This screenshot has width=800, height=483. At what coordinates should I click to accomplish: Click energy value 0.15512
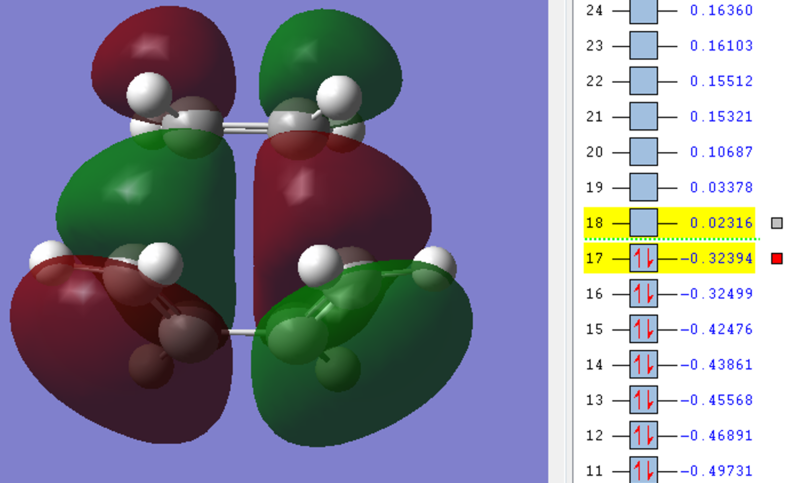tap(721, 81)
